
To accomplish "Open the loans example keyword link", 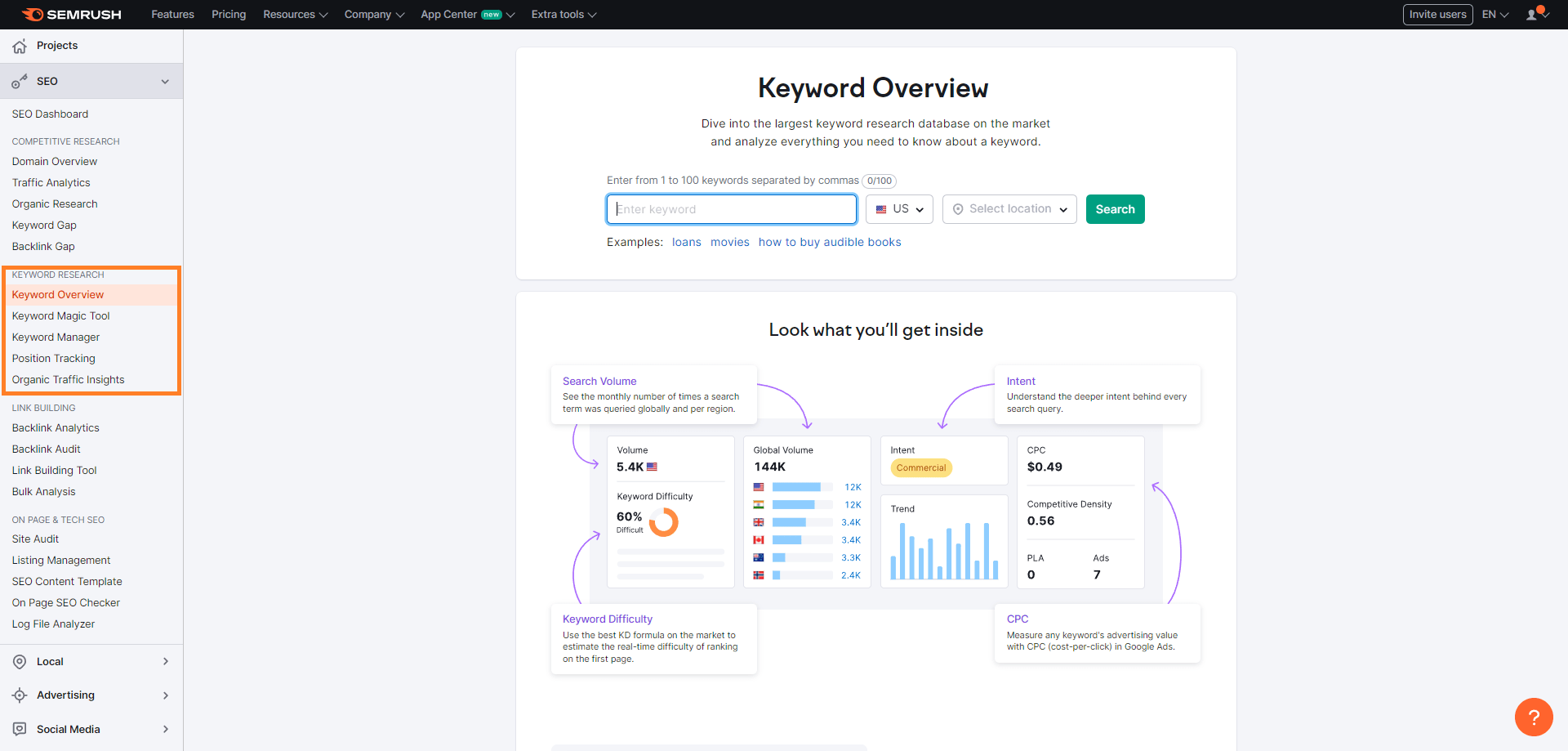I will click(686, 242).
